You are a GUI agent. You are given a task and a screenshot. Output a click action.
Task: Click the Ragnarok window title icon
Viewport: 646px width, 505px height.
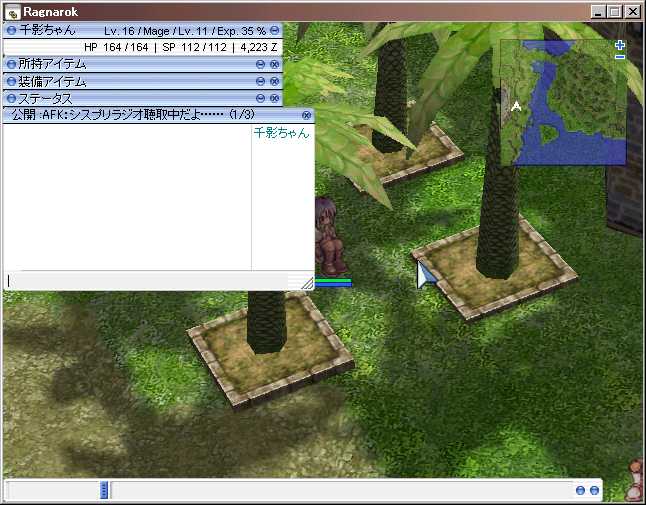(12, 12)
